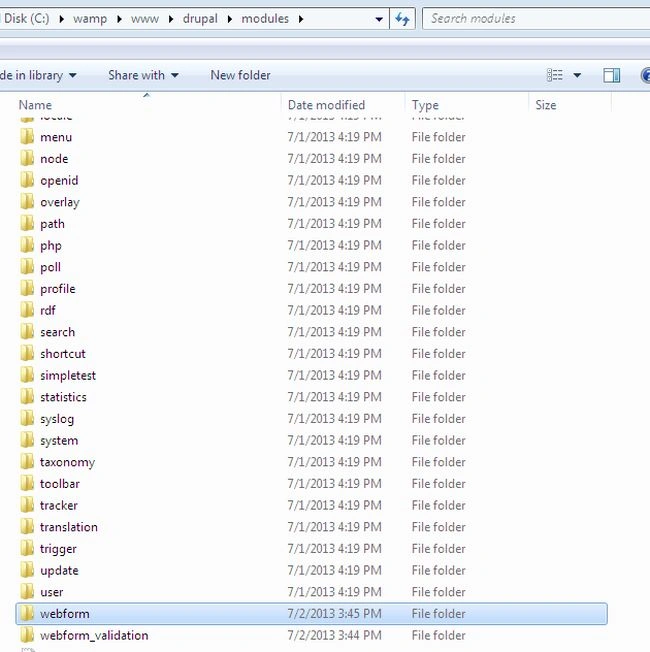The width and height of the screenshot is (650, 652).
Task: Click the shortcut folder icon
Action: 27,353
